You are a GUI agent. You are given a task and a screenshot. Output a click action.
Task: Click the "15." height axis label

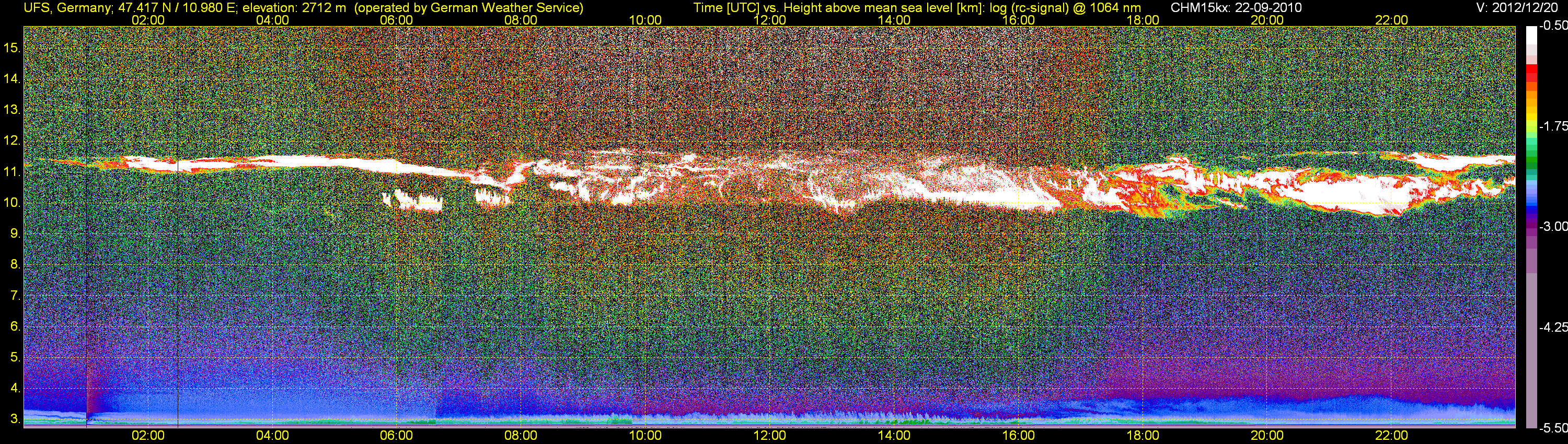point(12,48)
